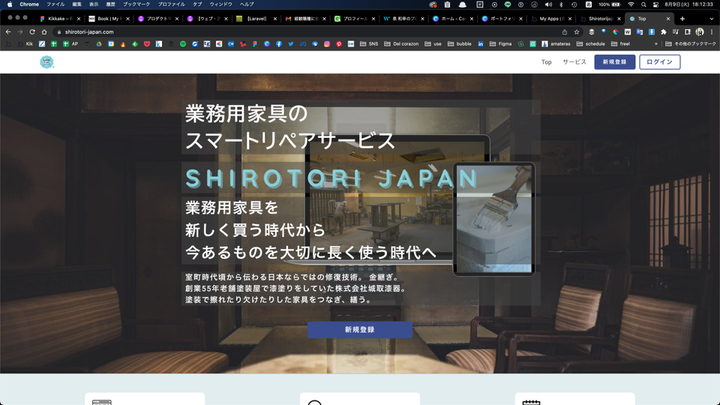Open the Pinterest bookmark icon

[339, 44]
